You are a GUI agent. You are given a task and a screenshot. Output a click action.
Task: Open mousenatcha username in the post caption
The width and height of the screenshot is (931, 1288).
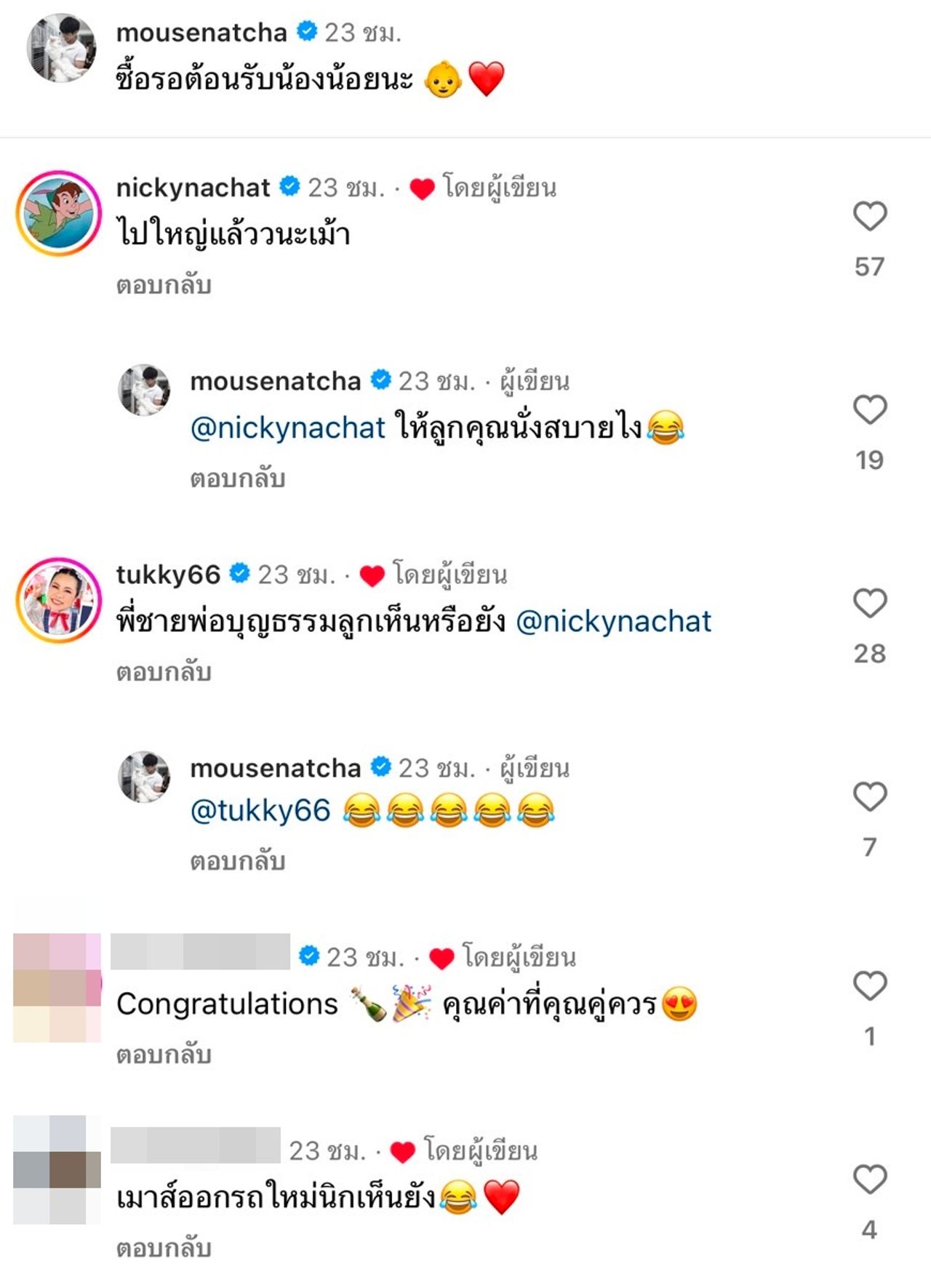201,32
